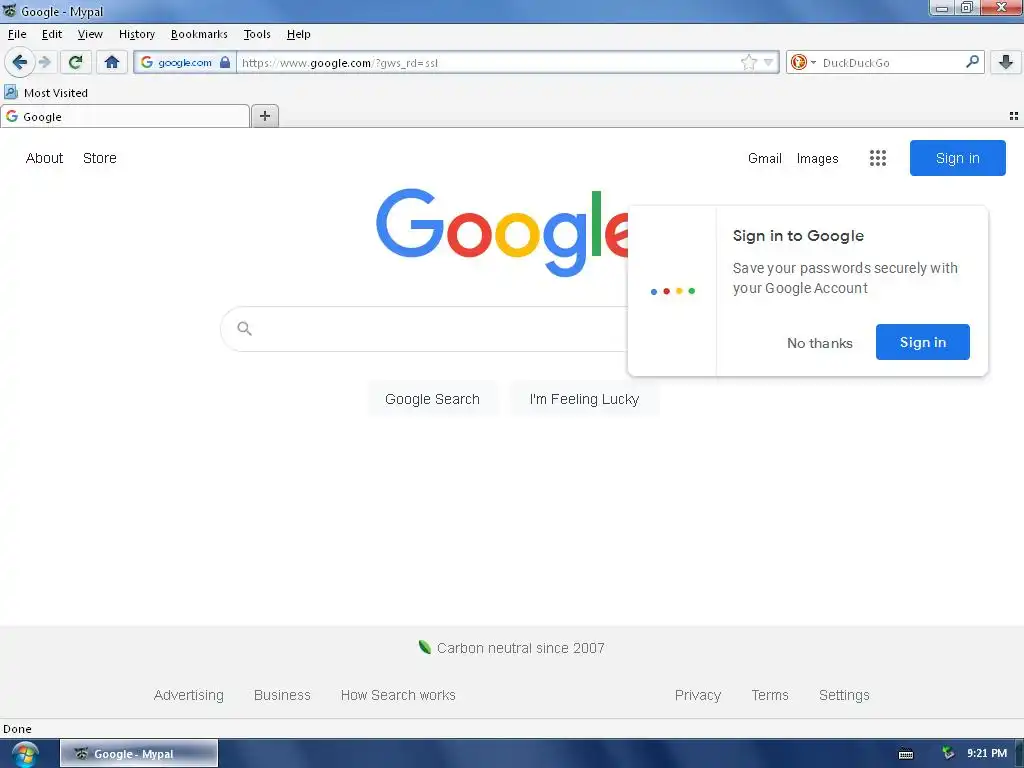Click the top-right Sign in button

pos(957,158)
